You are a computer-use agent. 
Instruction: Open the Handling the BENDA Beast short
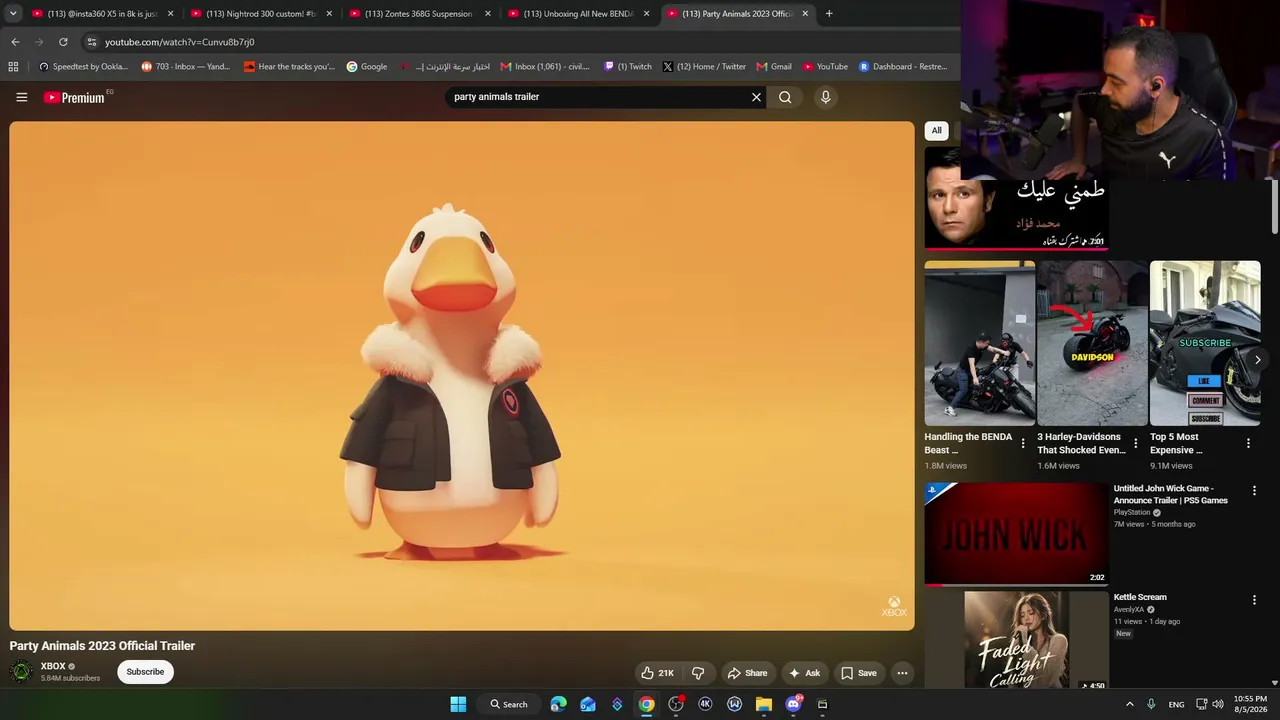point(979,343)
